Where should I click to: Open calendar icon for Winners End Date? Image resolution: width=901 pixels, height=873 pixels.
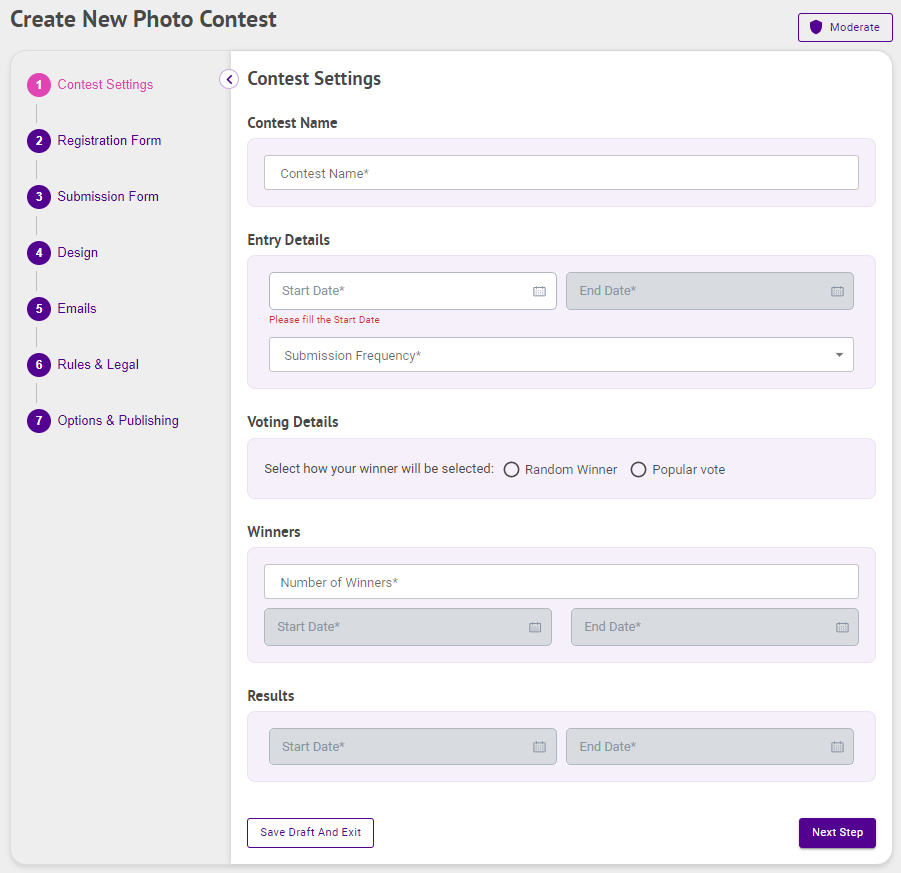point(842,627)
